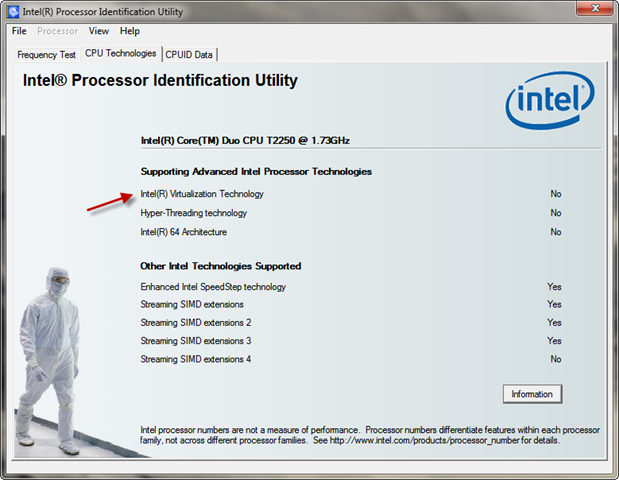Click the Intel(R) 64 Architecture label
The width and height of the screenshot is (619, 480).
click(184, 232)
